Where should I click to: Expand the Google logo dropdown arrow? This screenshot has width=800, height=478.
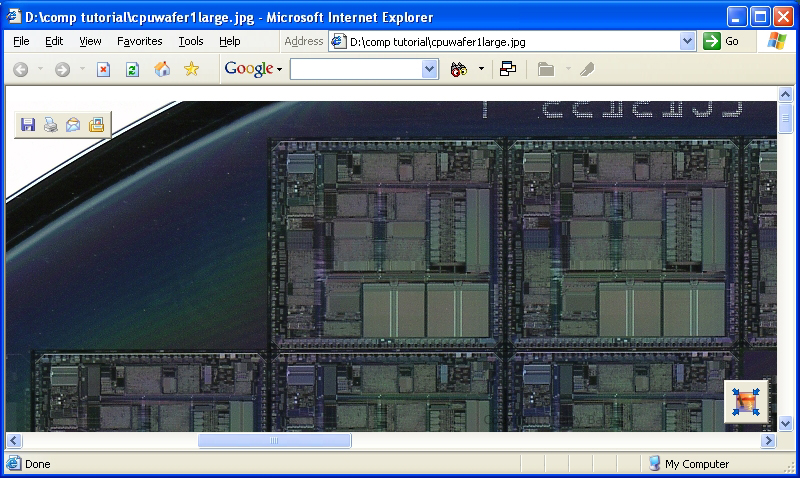point(279,69)
